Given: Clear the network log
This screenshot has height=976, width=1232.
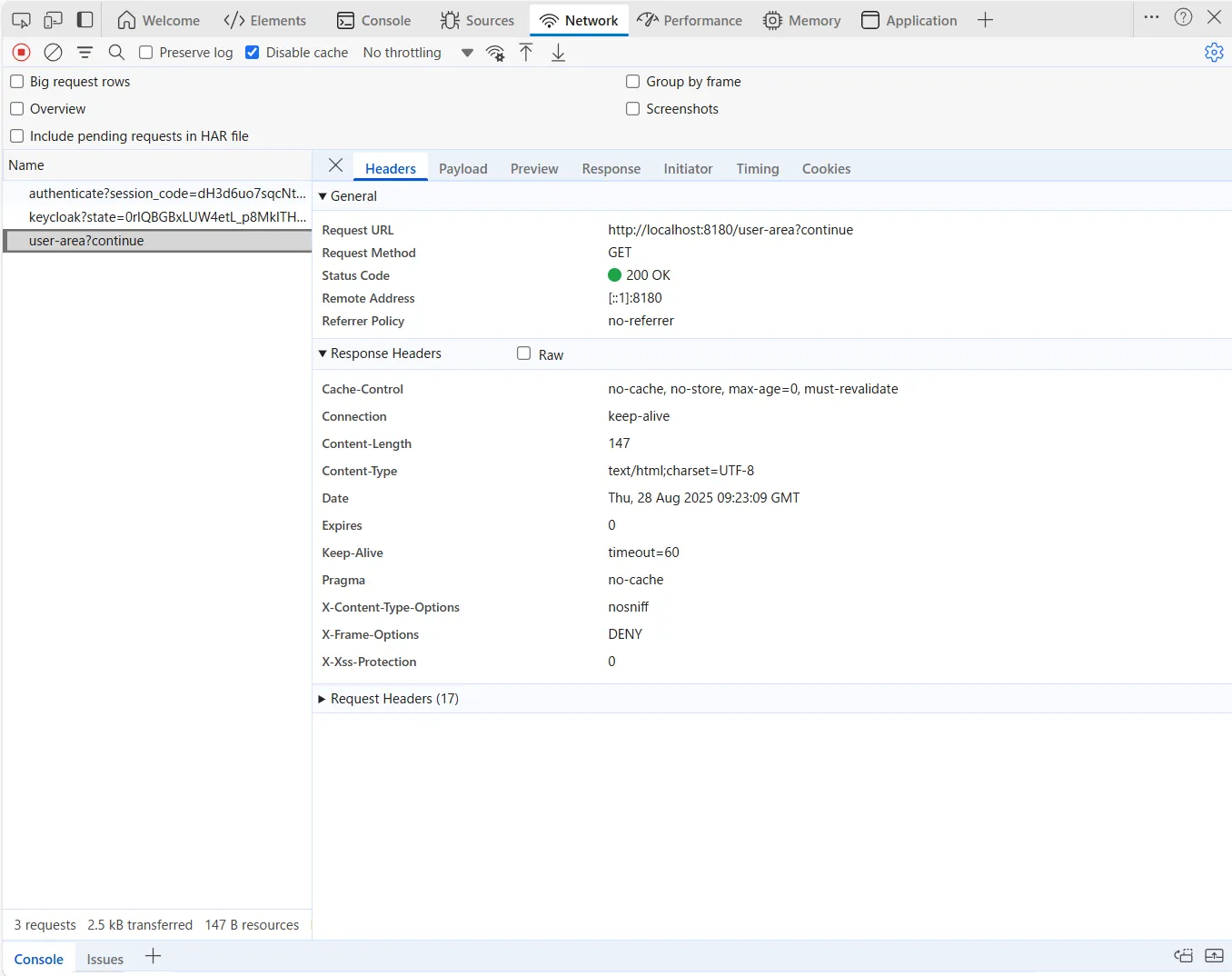Looking at the screenshot, I should [54, 53].
